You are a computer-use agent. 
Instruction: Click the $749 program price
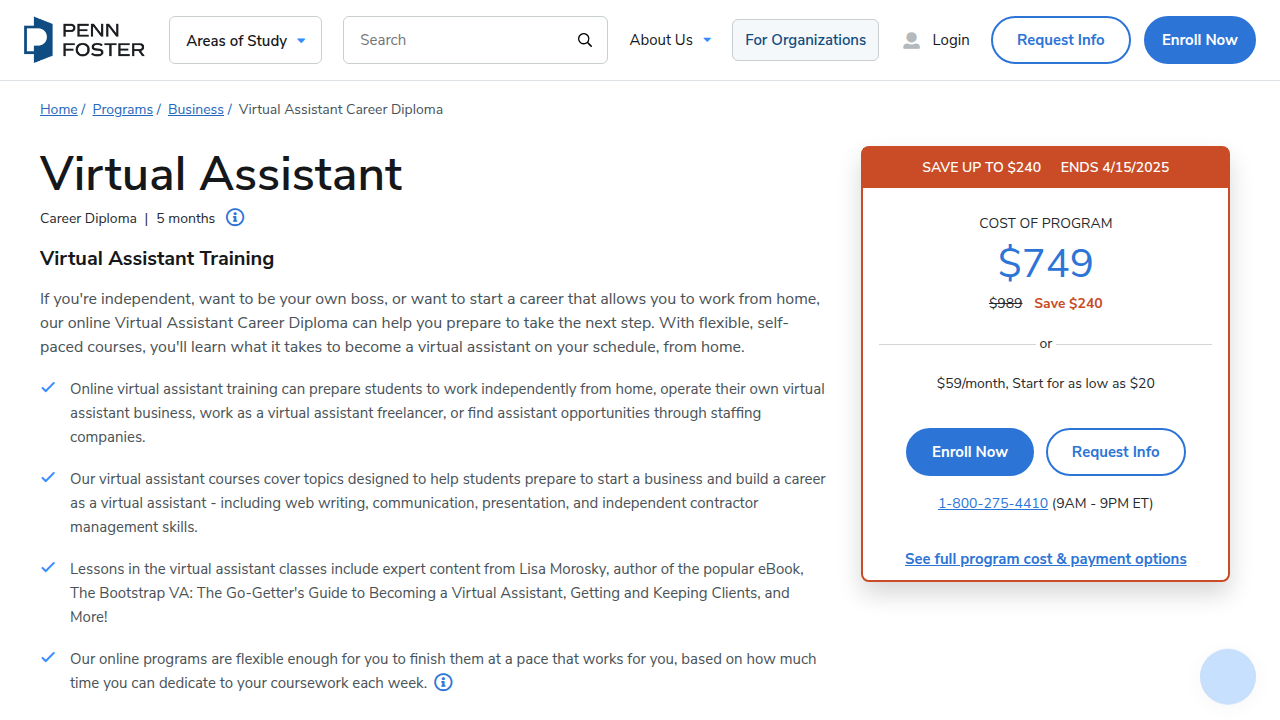click(x=1046, y=263)
